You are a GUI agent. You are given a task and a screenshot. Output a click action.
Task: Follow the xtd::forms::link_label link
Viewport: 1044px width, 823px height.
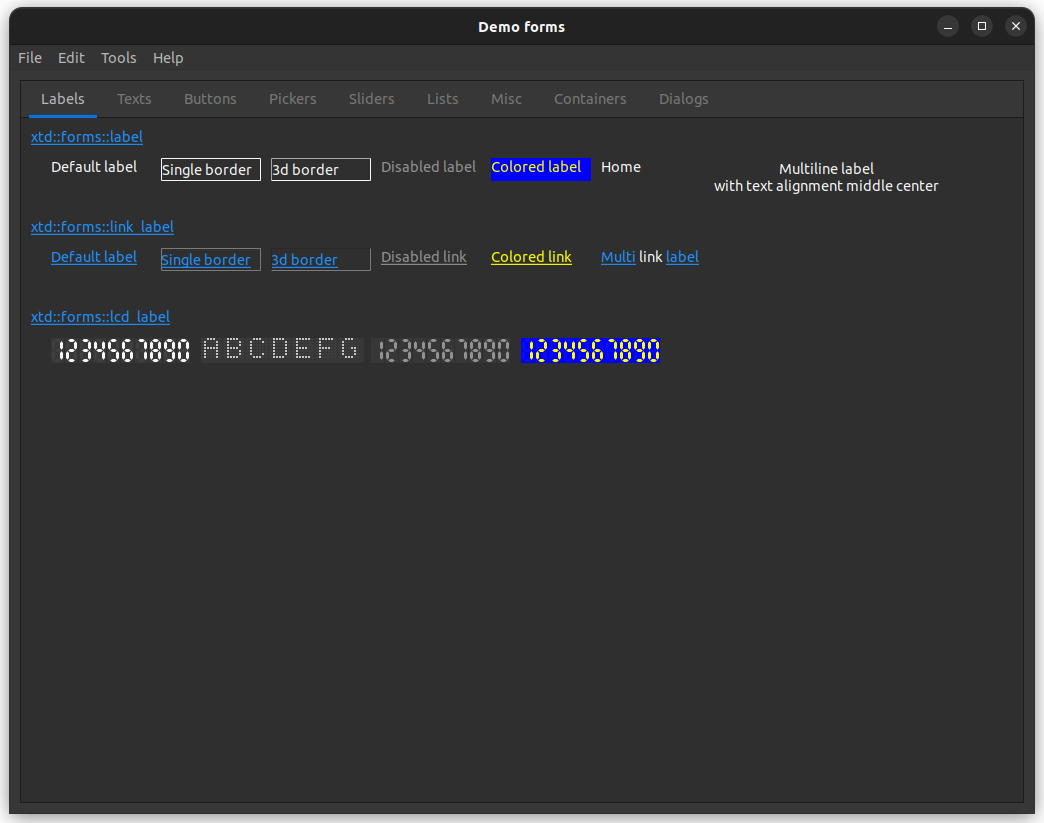(x=102, y=227)
